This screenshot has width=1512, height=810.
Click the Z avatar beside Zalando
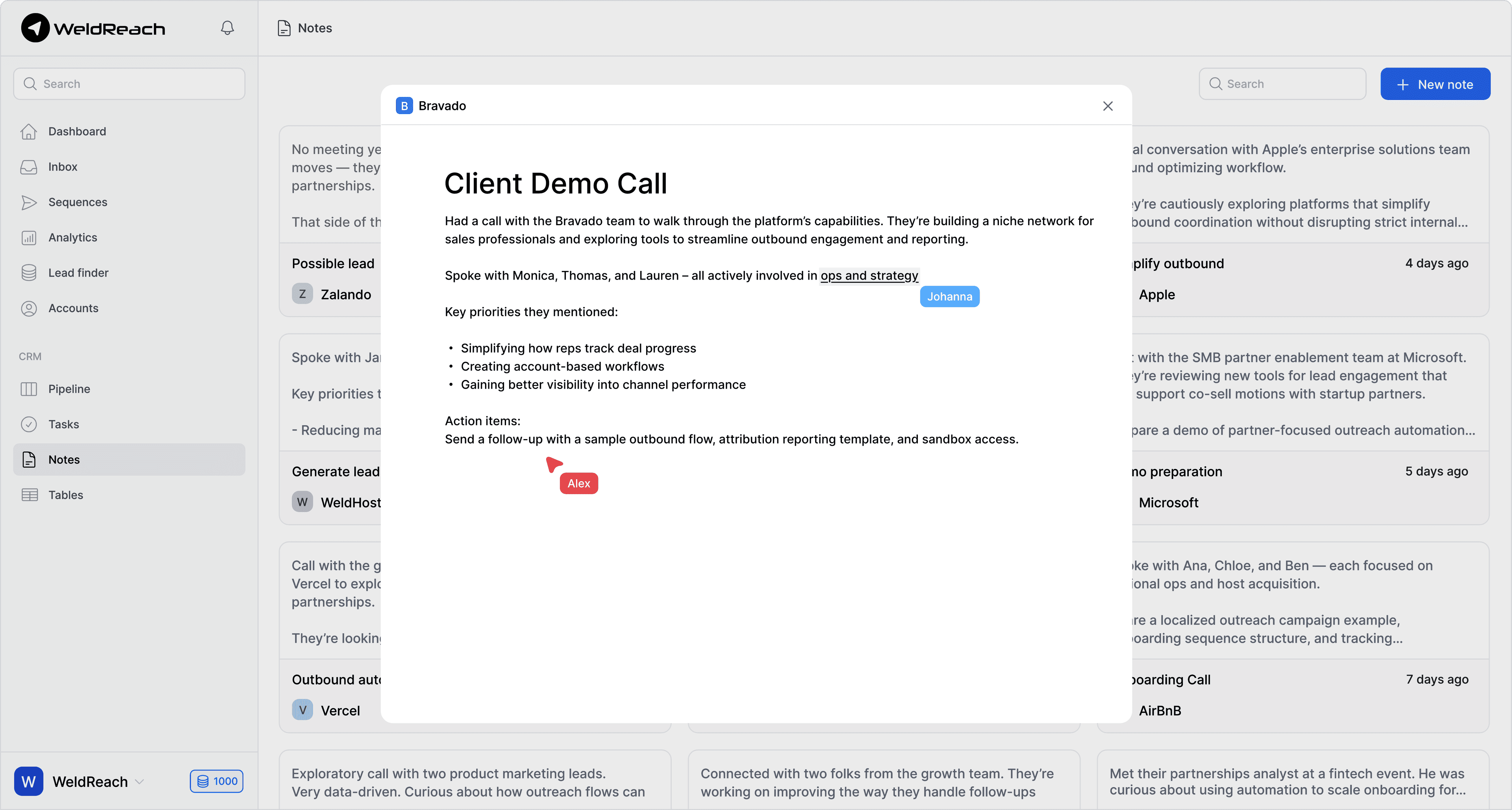click(302, 293)
